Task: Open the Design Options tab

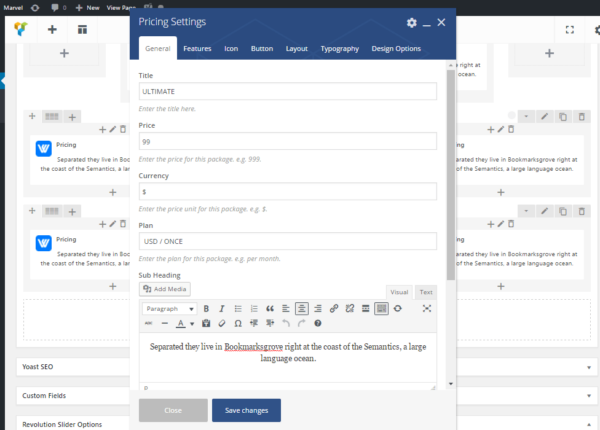Action: click(396, 48)
